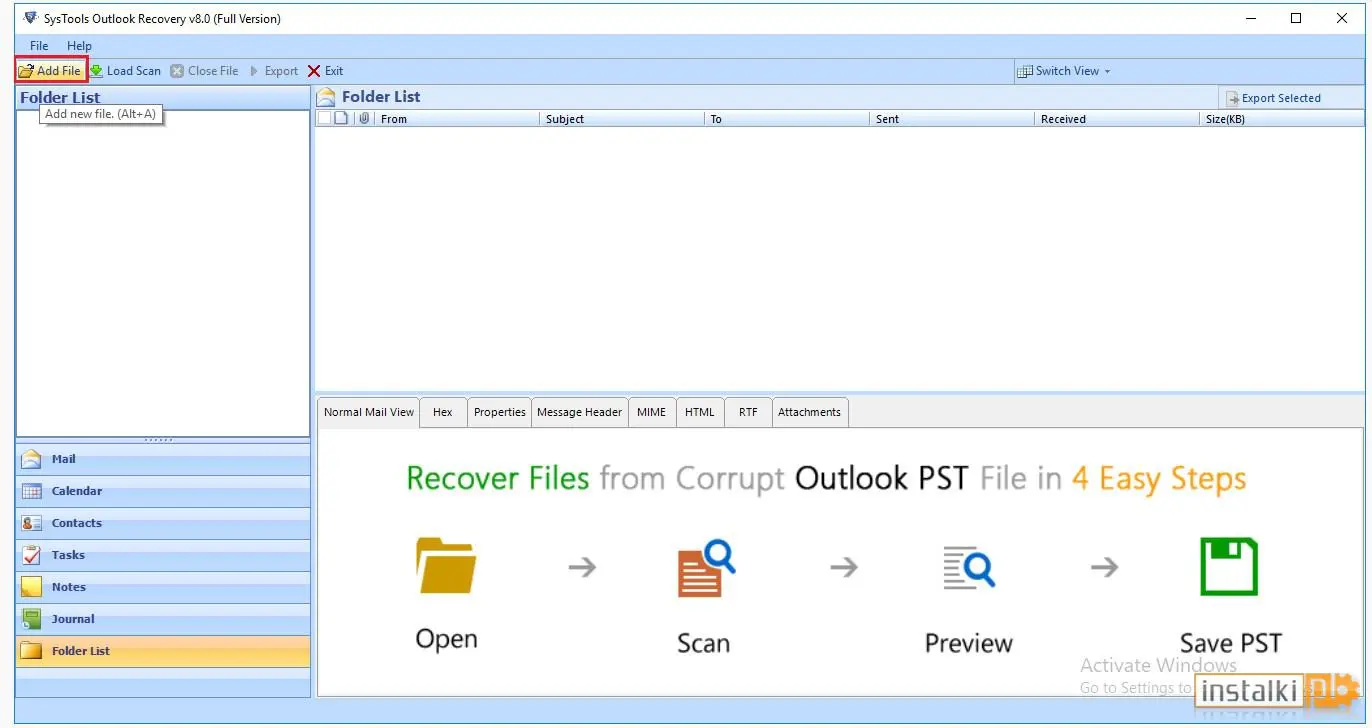Click the splitter grip above the Mail button

tap(159, 440)
